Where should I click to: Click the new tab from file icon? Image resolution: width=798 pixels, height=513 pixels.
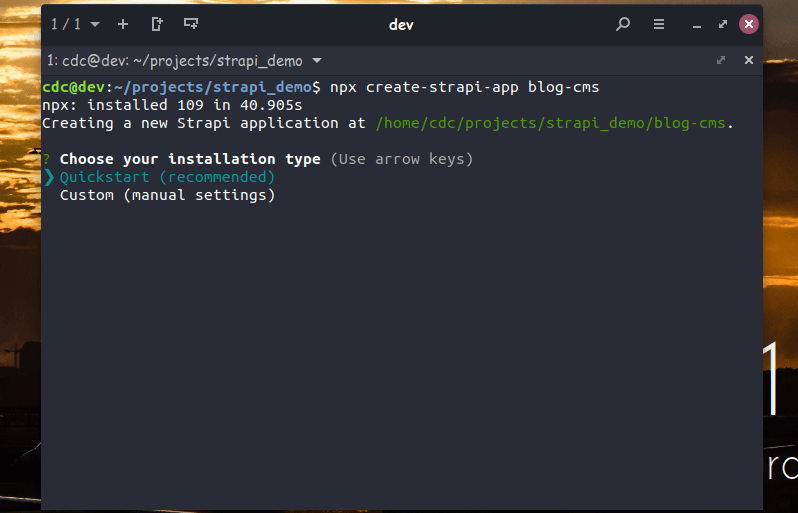157,24
